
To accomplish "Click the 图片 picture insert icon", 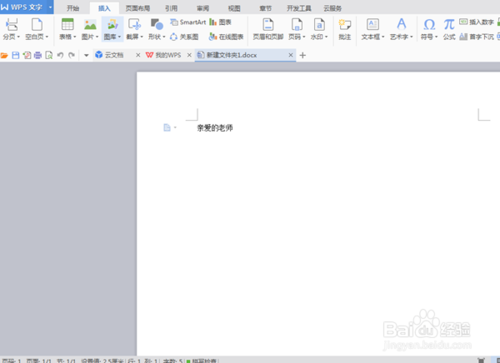I will pos(90,25).
